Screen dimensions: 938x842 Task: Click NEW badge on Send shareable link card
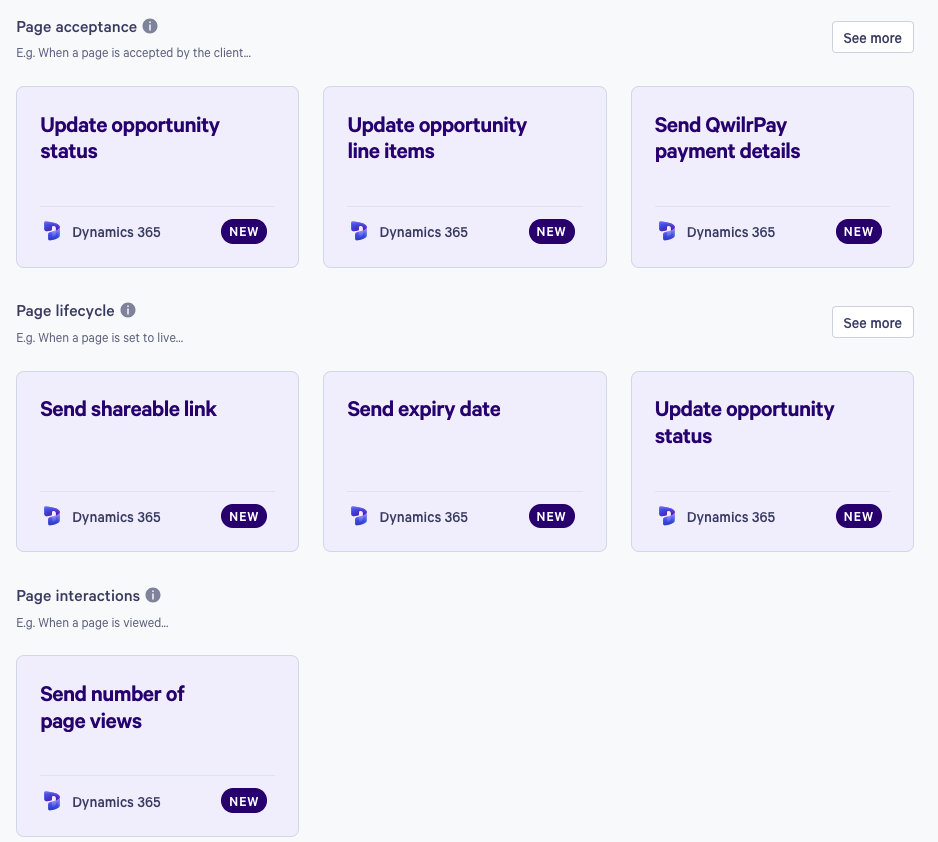(244, 516)
